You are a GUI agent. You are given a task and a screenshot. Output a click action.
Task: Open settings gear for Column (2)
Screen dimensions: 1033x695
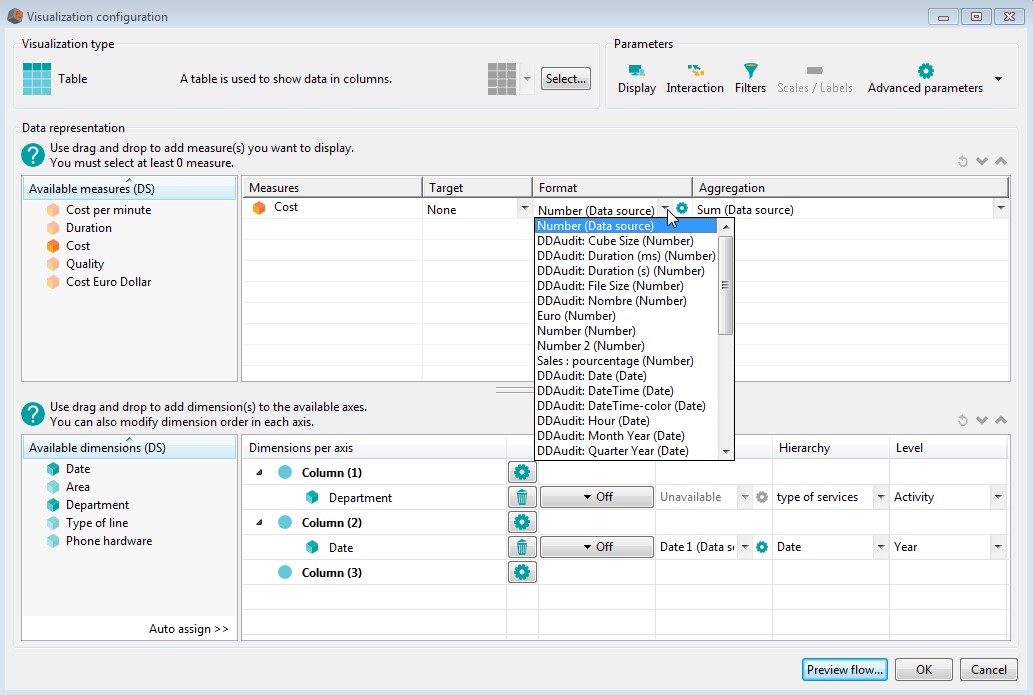click(x=522, y=522)
